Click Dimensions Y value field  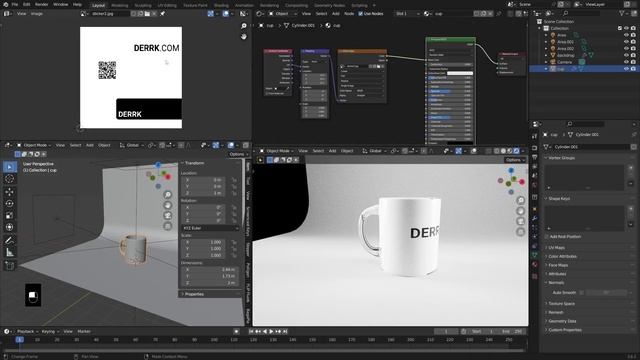[x=210, y=276]
